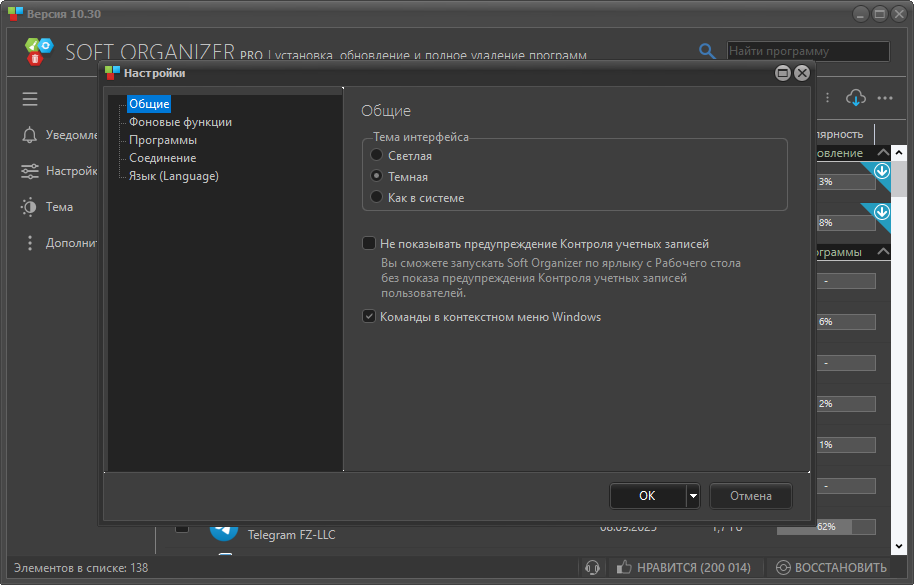The width and height of the screenshot is (914, 585).
Task: Open the Фоновые функции settings section
Action: pyautogui.click(x=180, y=122)
